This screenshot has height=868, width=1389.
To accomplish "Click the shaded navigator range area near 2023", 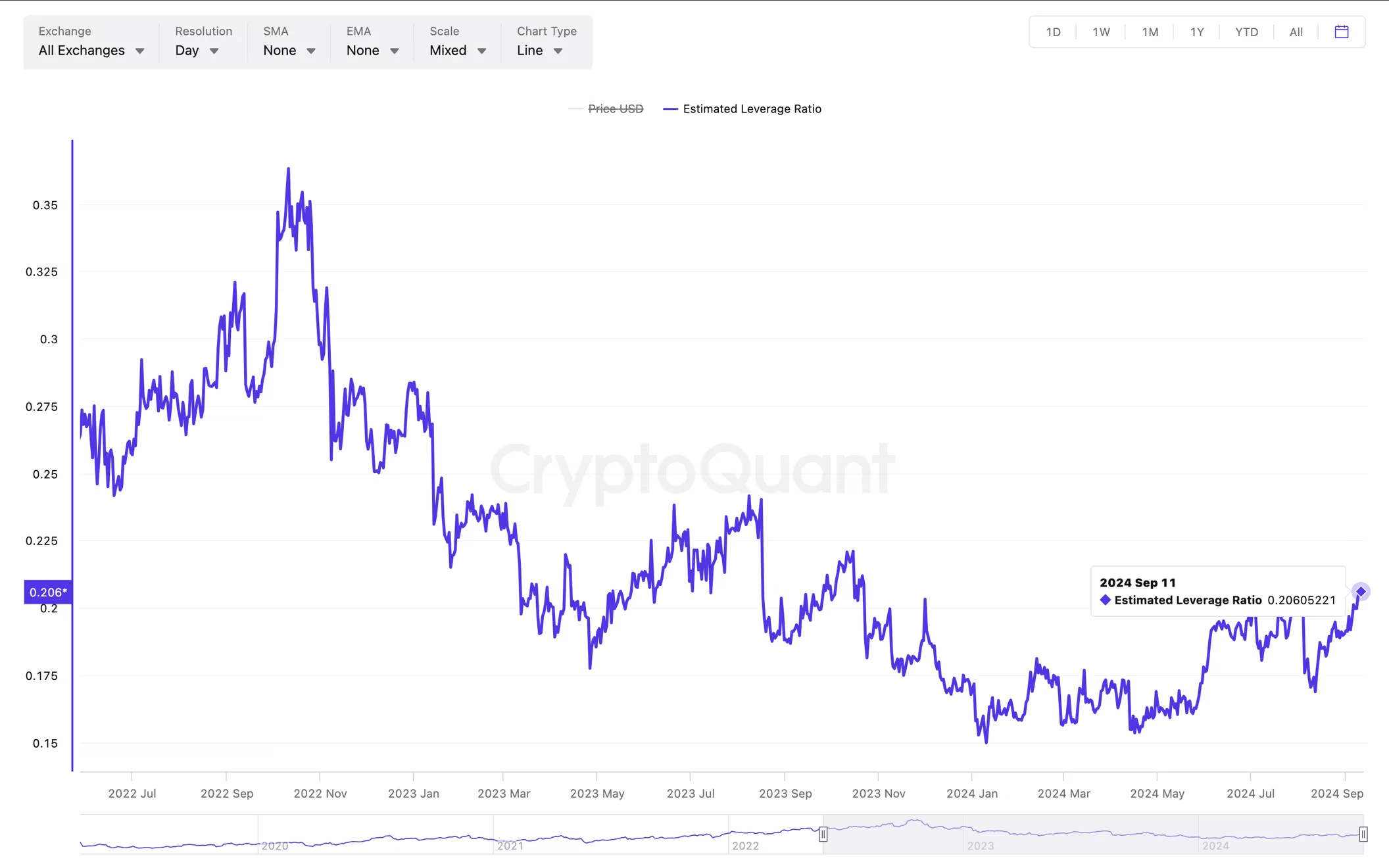I will click(1093, 834).
